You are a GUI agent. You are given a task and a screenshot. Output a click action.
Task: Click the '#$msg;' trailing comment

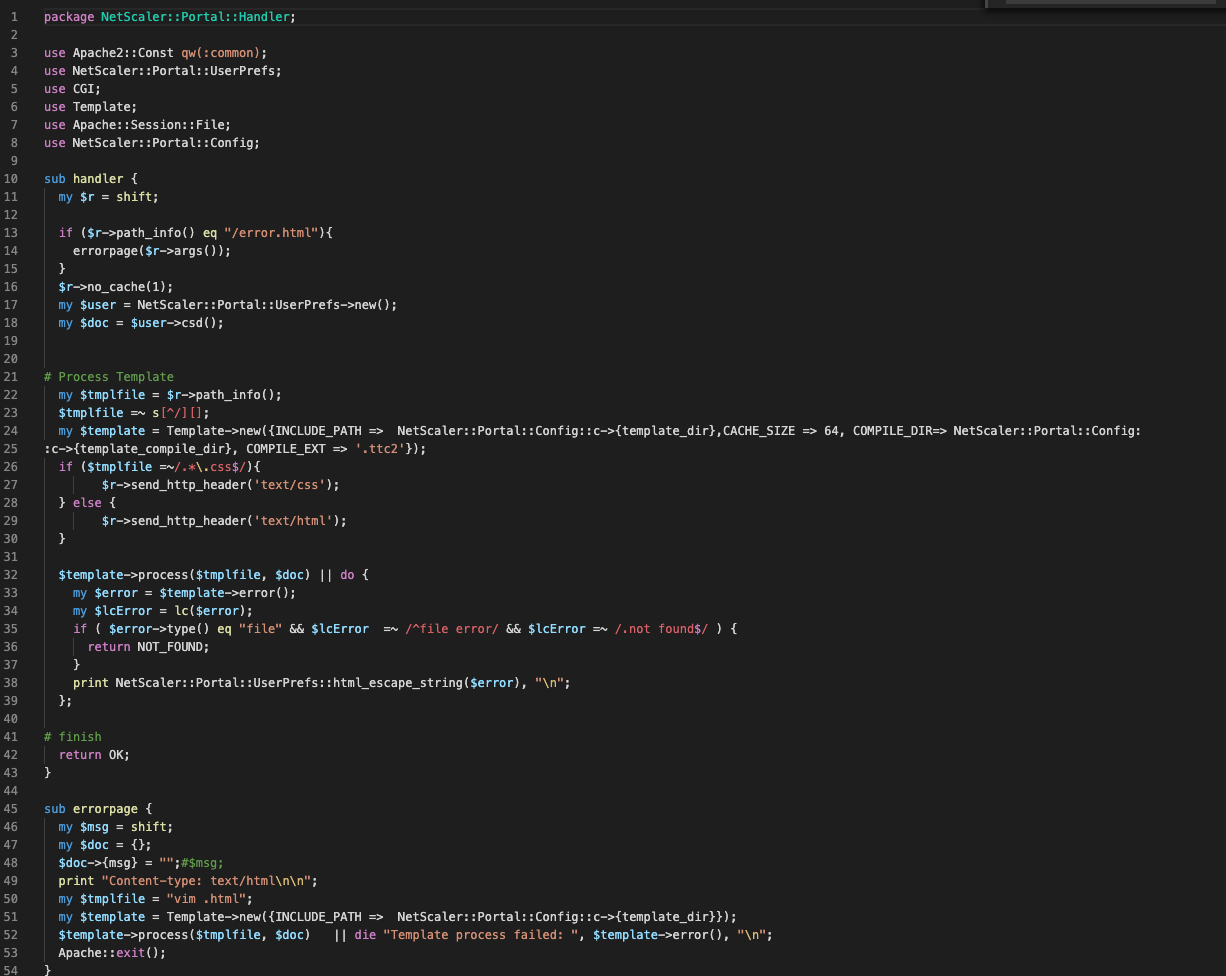click(x=202, y=863)
